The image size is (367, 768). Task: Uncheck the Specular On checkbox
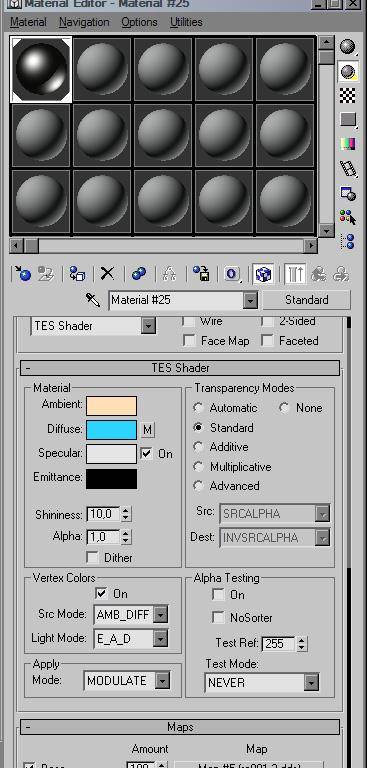pyautogui.click(x=146, y=454)
